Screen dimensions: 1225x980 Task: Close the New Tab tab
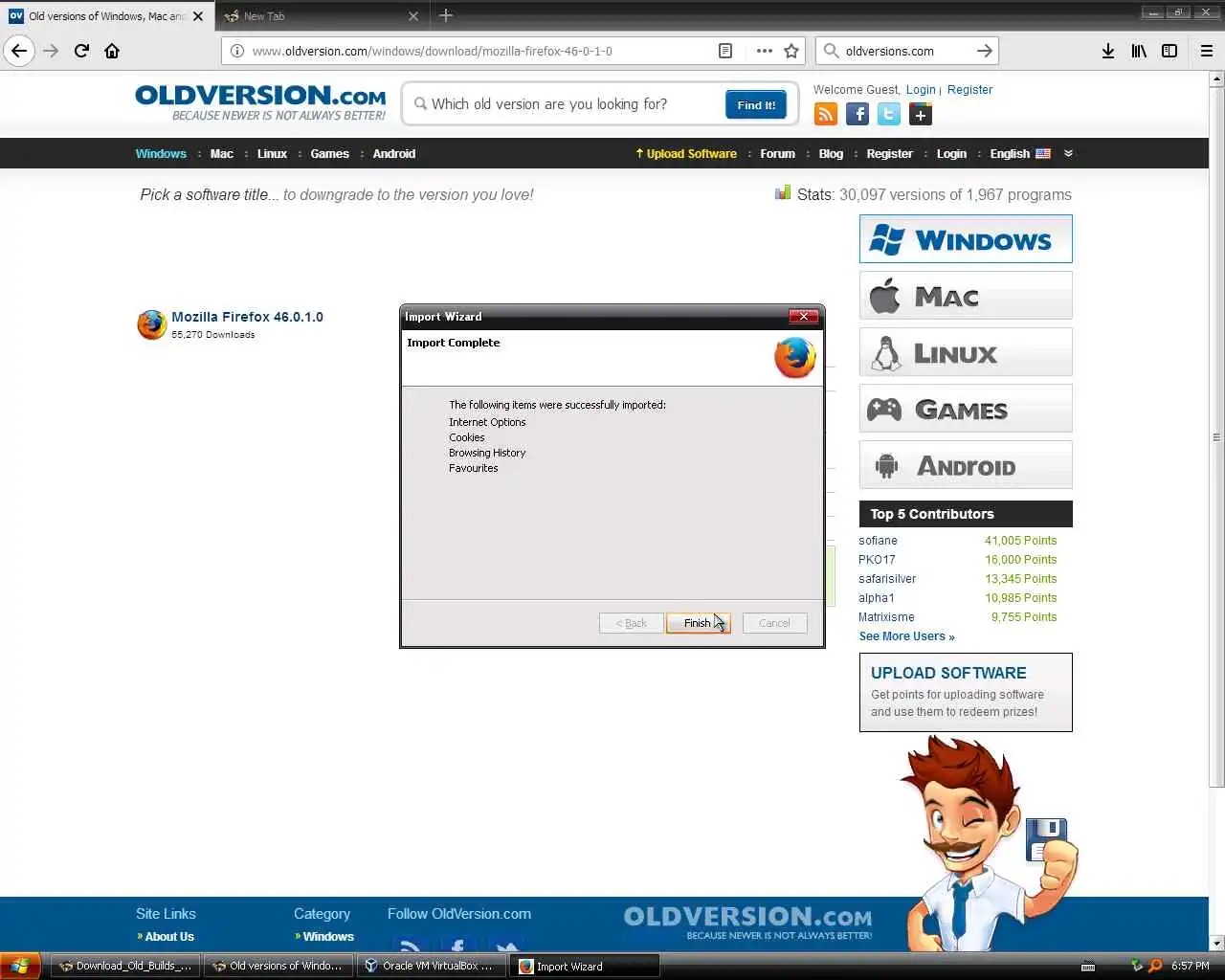413,16
